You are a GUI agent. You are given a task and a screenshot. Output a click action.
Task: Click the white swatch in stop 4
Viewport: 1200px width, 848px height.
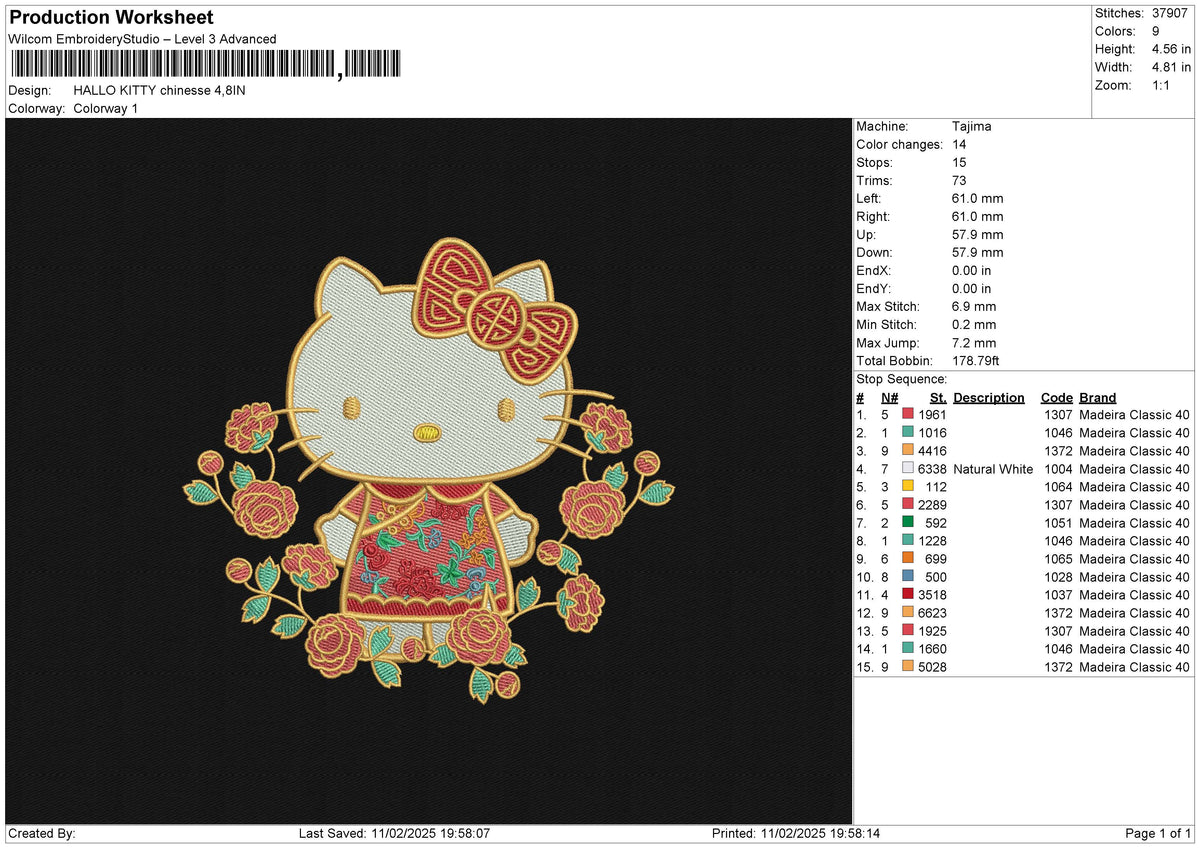pos(908,469)
